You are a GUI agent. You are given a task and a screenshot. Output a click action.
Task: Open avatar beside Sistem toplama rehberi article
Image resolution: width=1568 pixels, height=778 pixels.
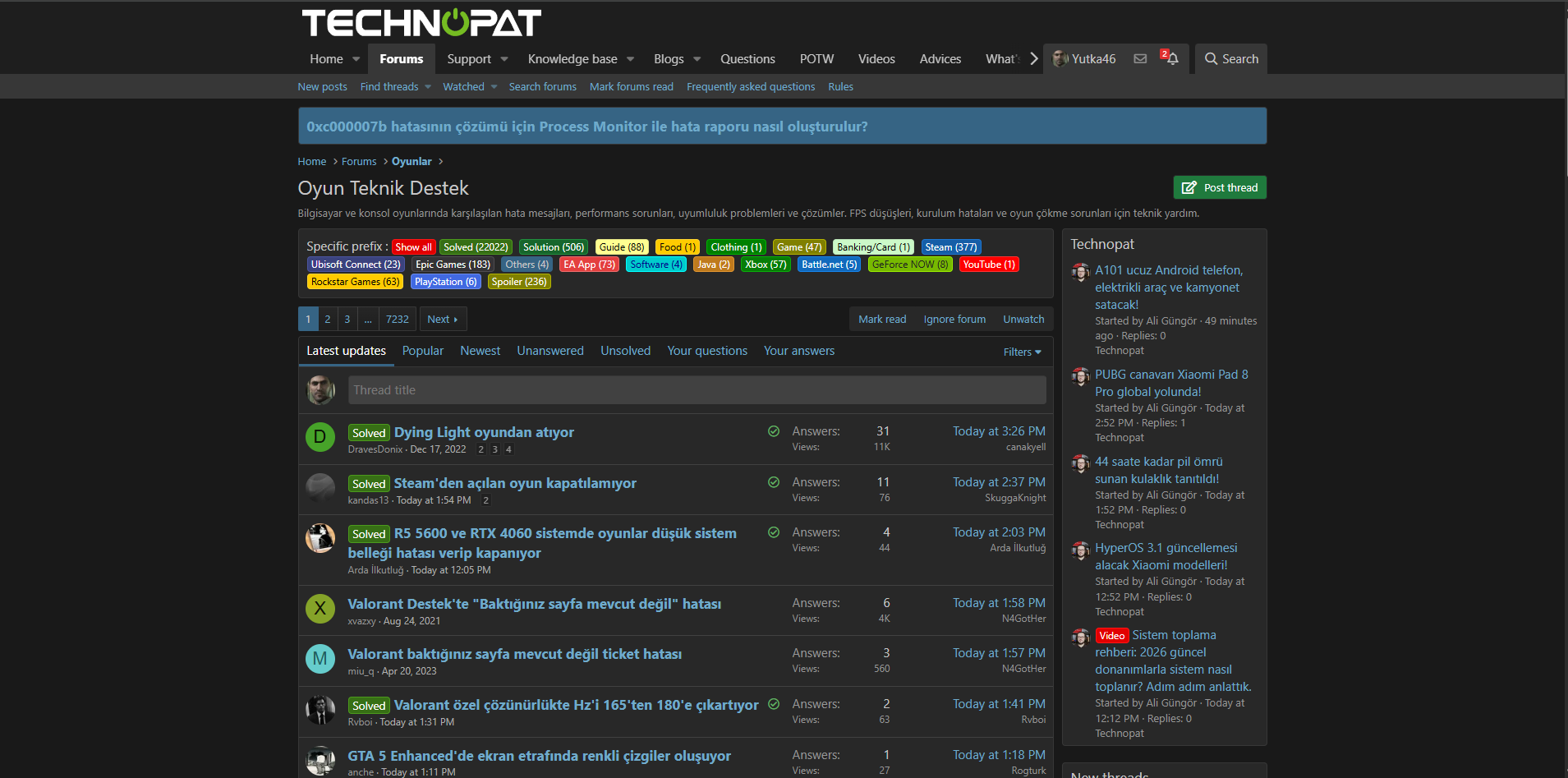tap(1081, 638)
